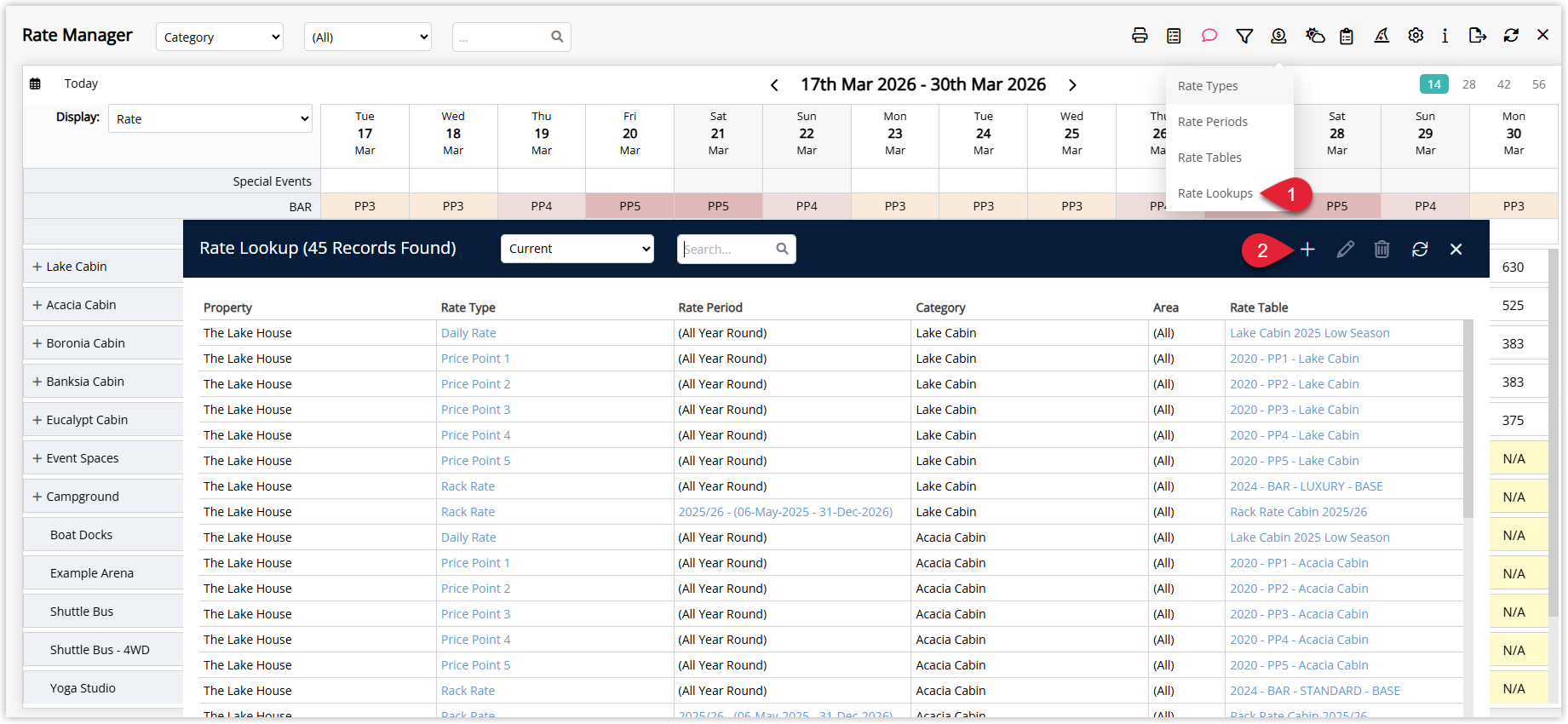
Task: Click the pink speech bubble icon
Action: point(1209,36)
